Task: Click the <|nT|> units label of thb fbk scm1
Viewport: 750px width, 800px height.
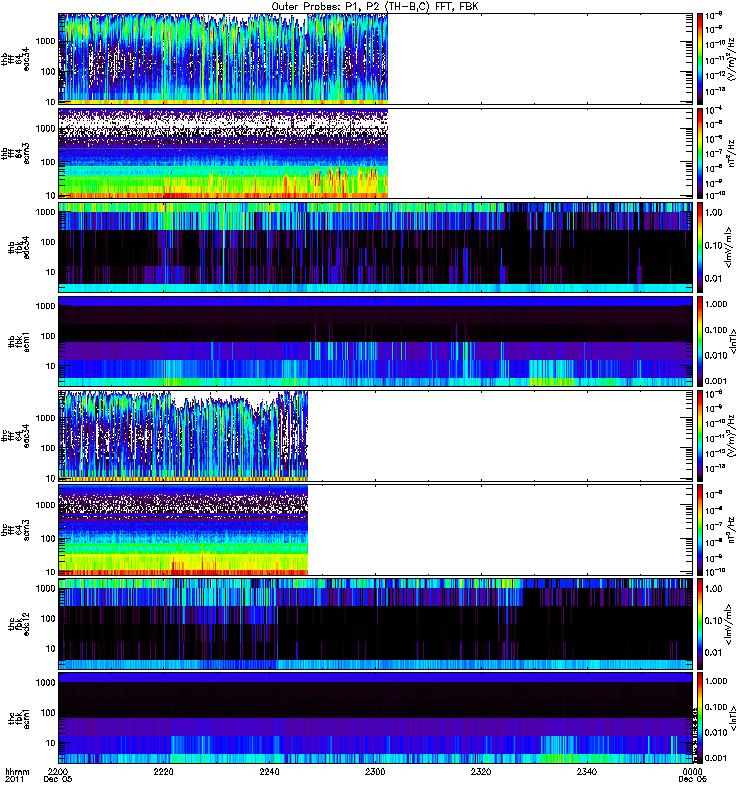Action: coord(734,341)
